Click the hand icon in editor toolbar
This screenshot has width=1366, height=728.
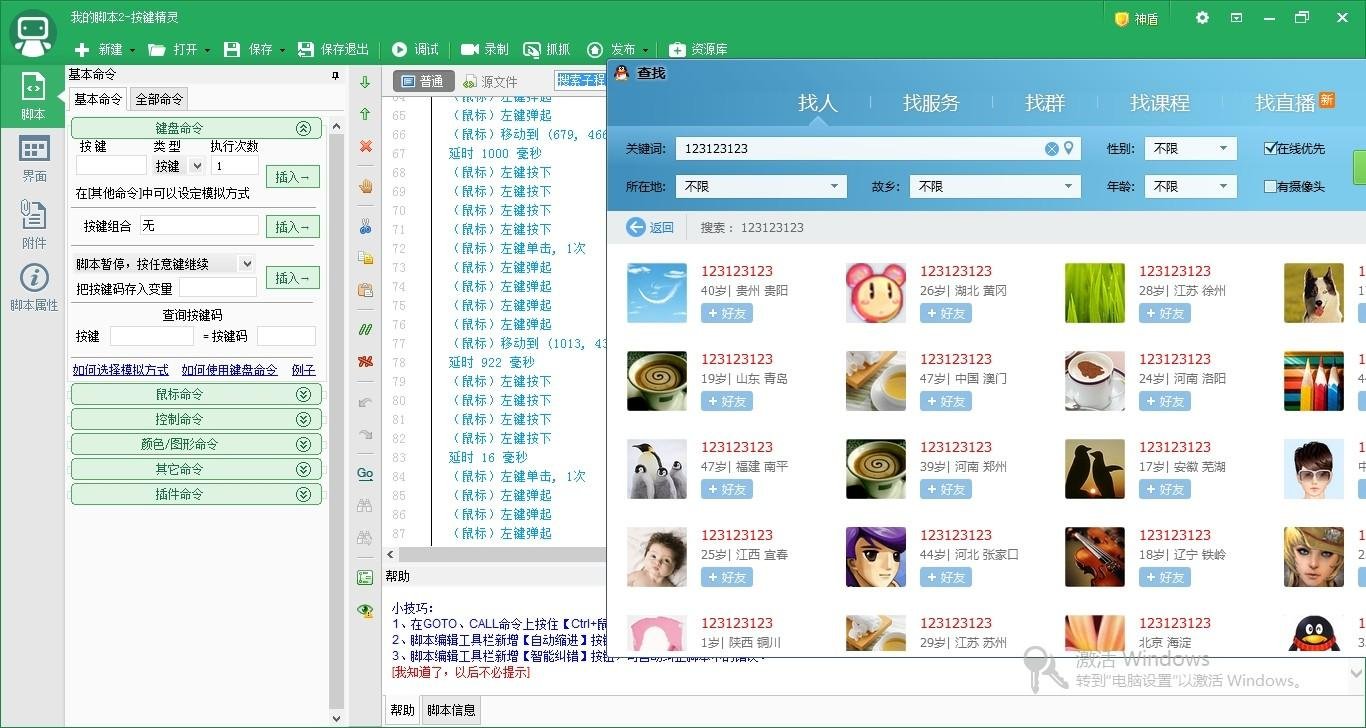pos(365,186)
